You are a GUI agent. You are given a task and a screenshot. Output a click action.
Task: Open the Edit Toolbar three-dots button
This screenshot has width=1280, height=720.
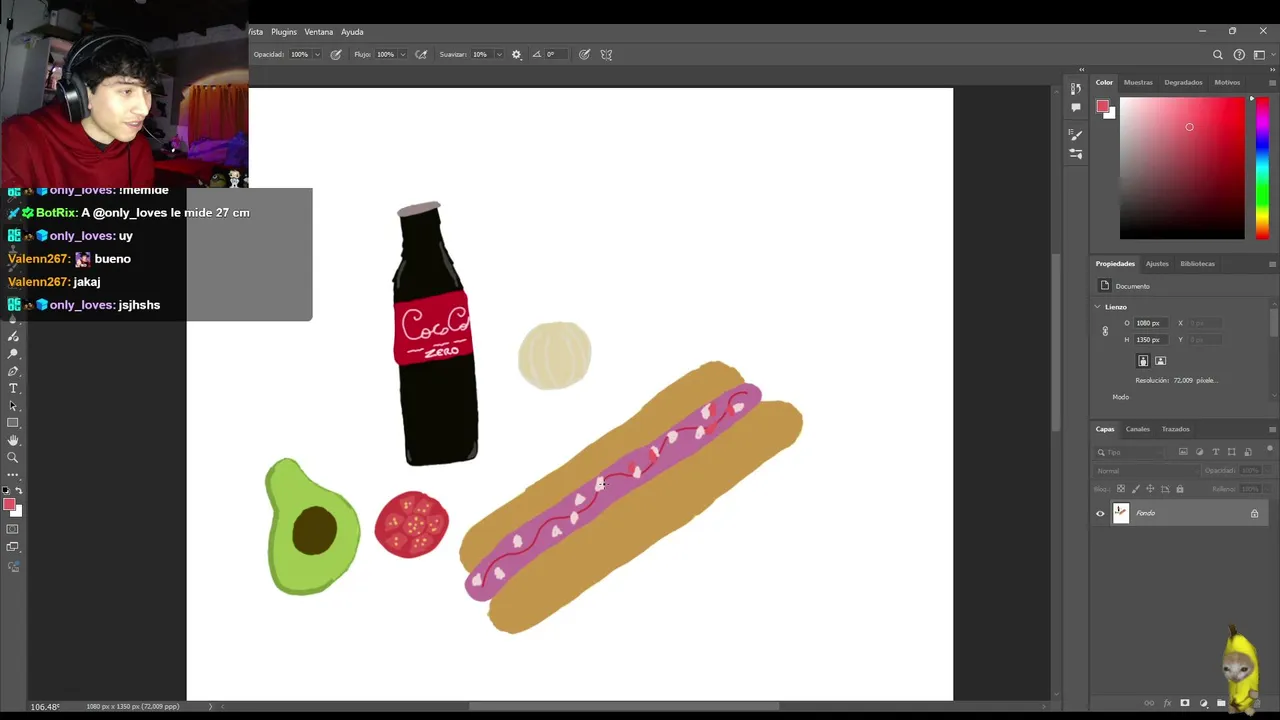[x=13, y=474]
